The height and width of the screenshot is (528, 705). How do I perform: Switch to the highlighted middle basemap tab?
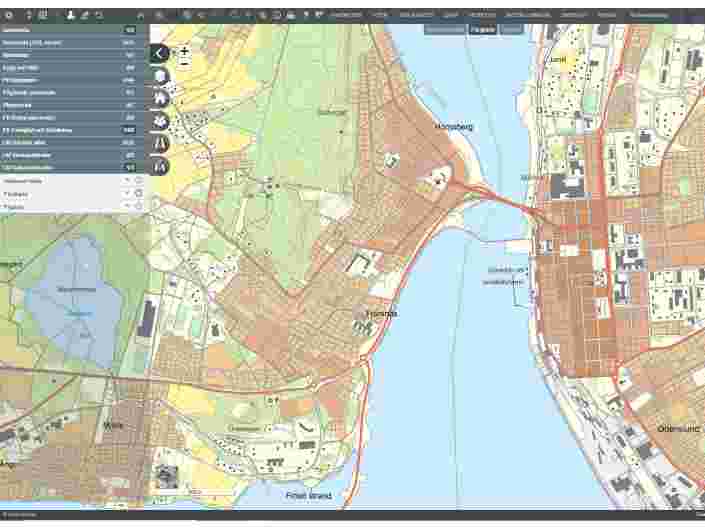pyautogui.click(x=483, y=30)
